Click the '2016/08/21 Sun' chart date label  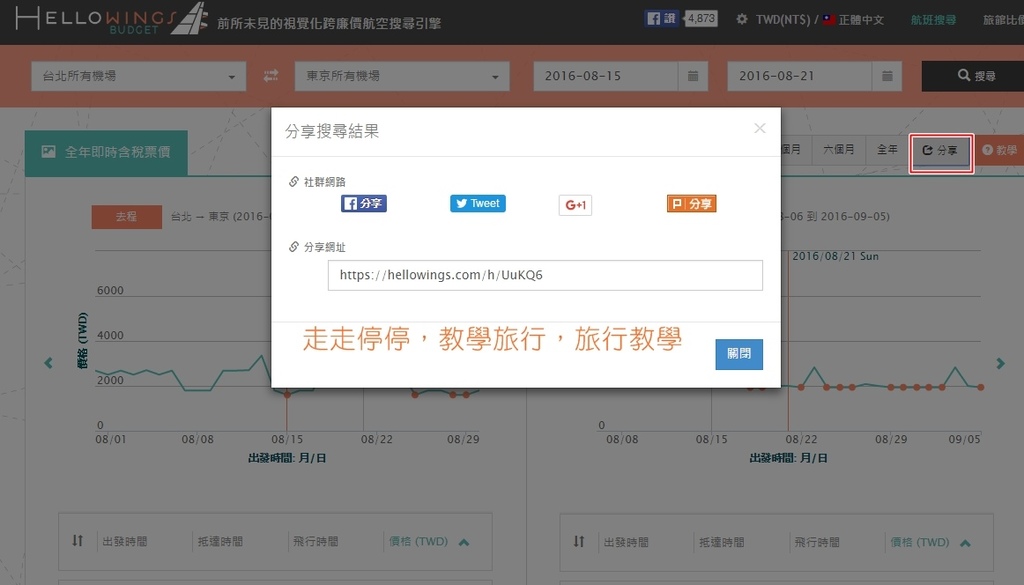[835, 257]
